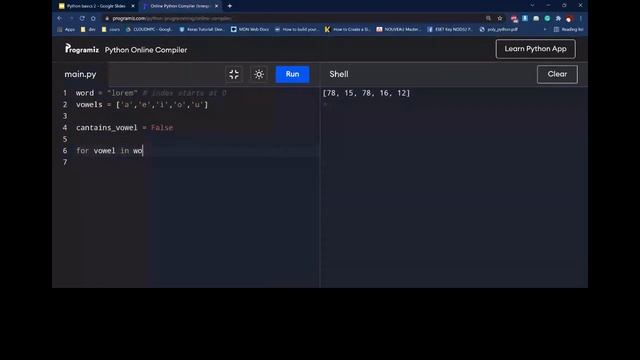Reload the current page
Screen dimensions: 640x360
82,18
